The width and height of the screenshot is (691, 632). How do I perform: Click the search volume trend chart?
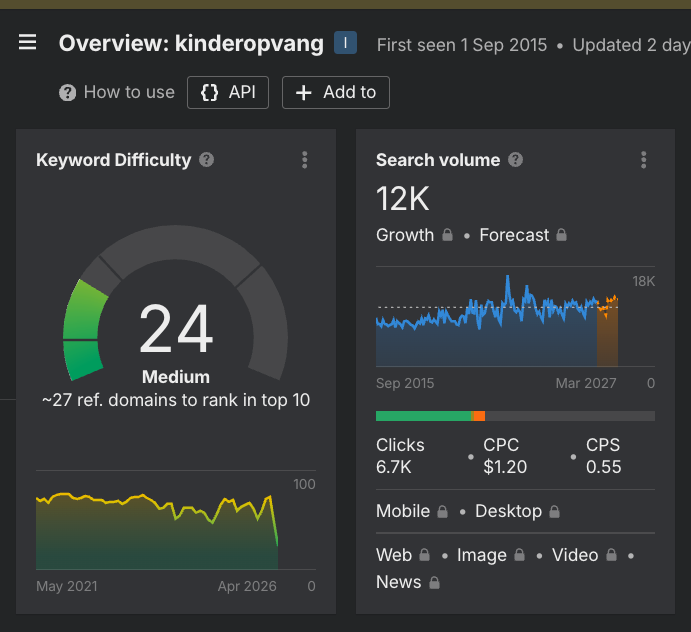497,322
